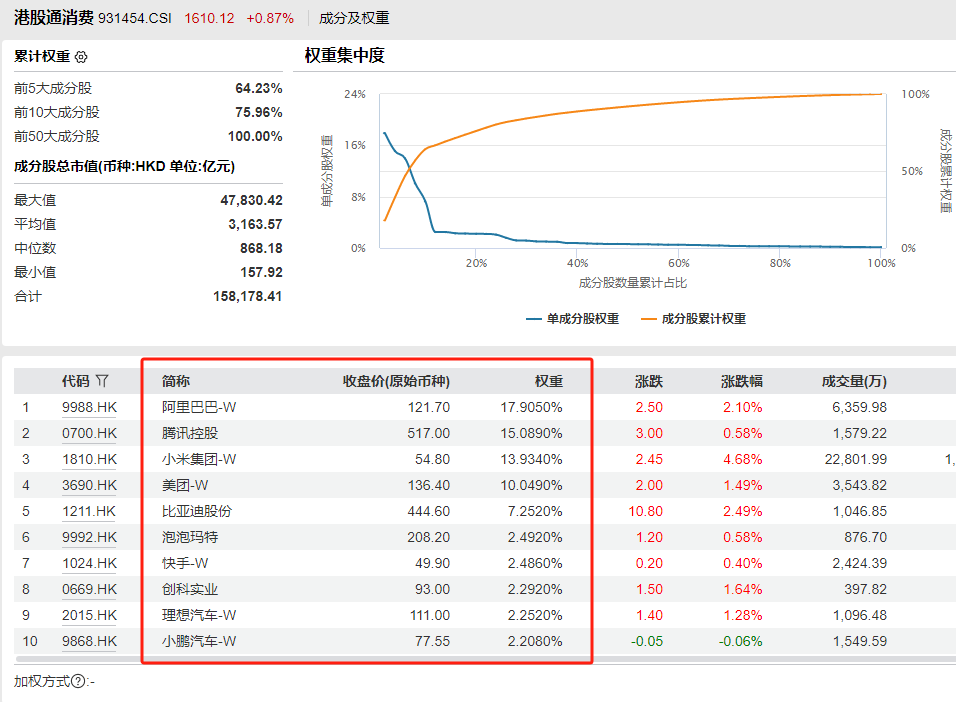
Task: Click the closing price 444.60
Action: pos(429,512)
